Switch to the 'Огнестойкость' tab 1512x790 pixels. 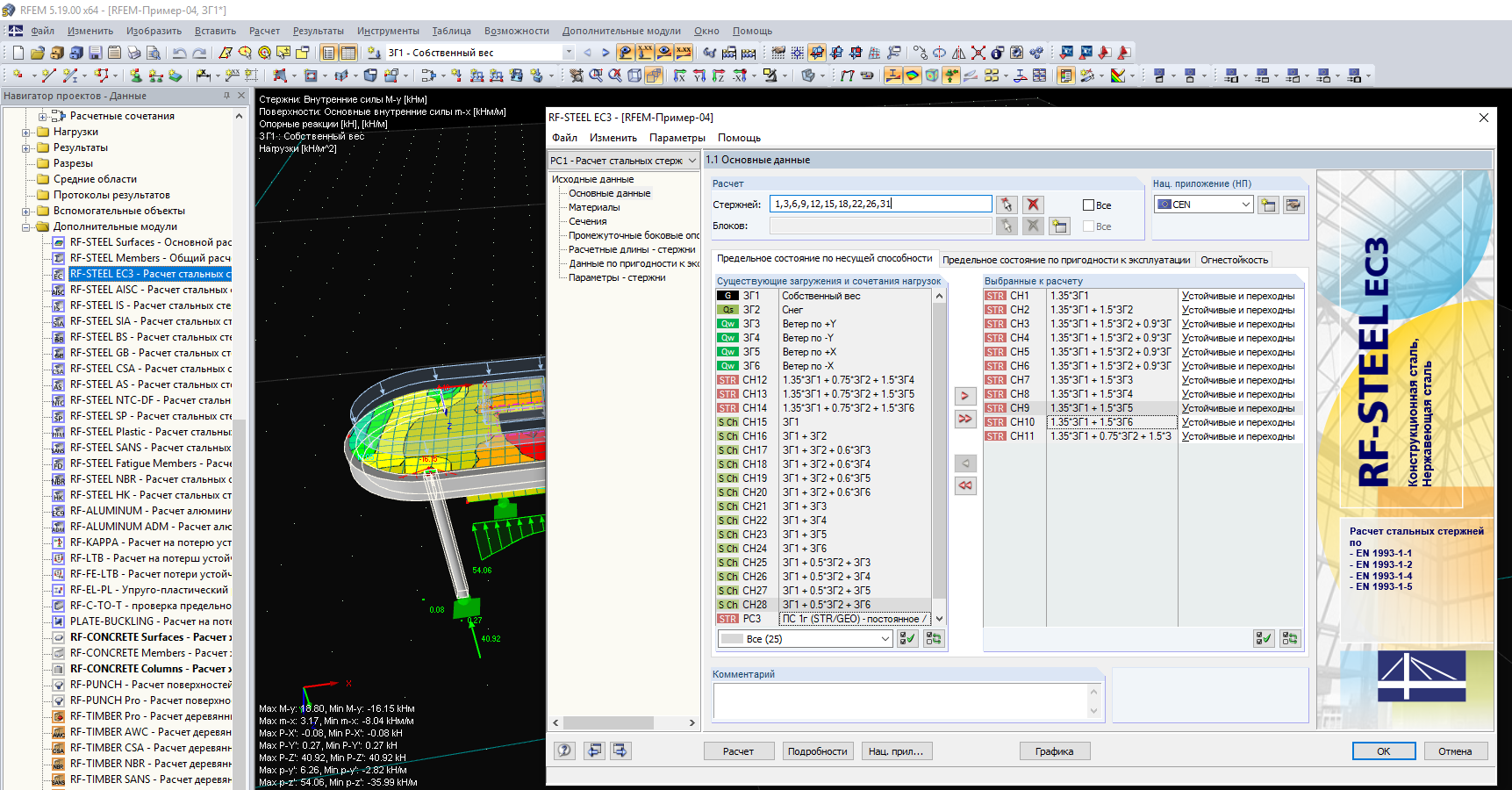1234,260
